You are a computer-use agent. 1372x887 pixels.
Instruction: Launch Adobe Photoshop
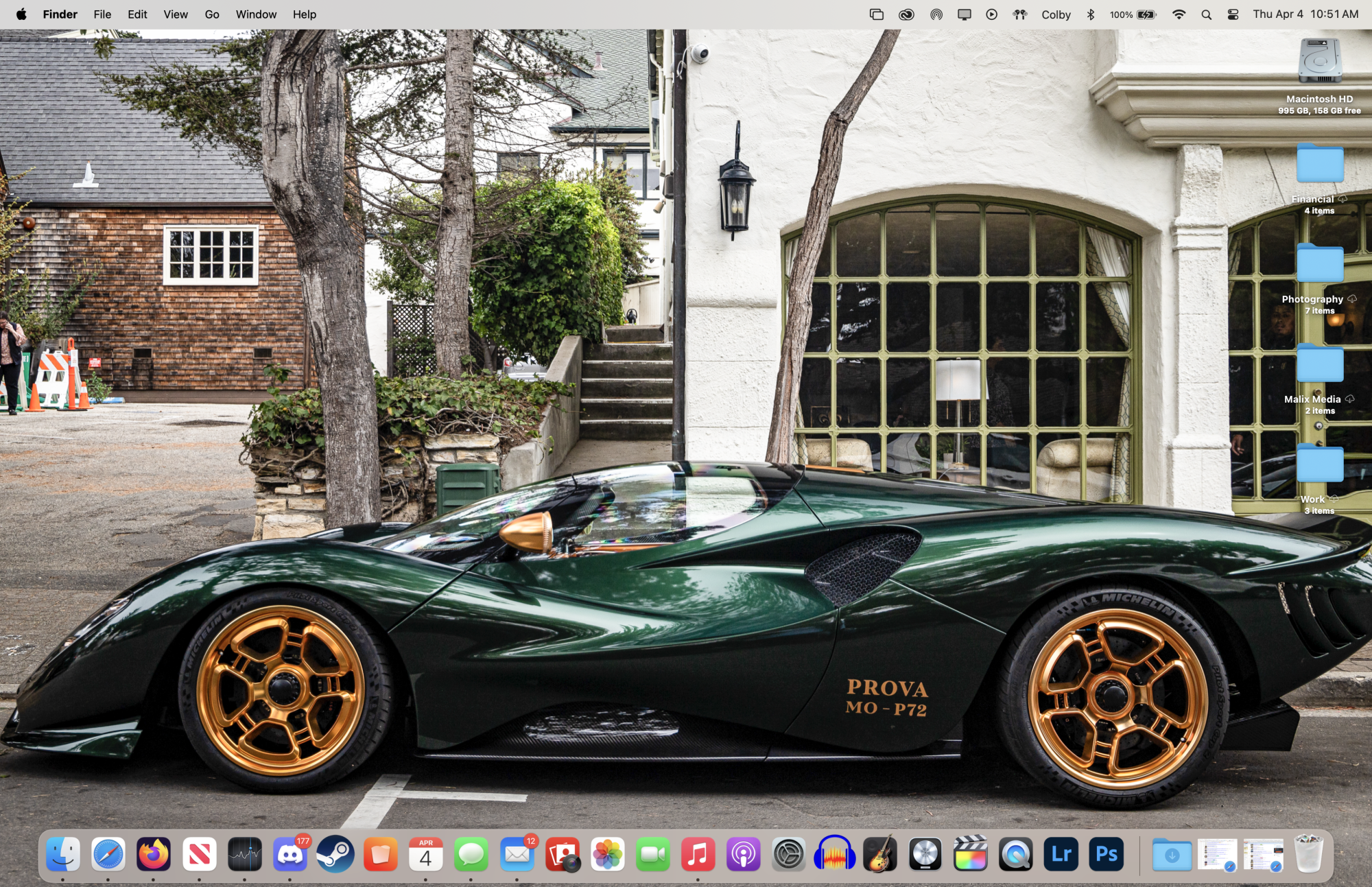click(1107, 854)
